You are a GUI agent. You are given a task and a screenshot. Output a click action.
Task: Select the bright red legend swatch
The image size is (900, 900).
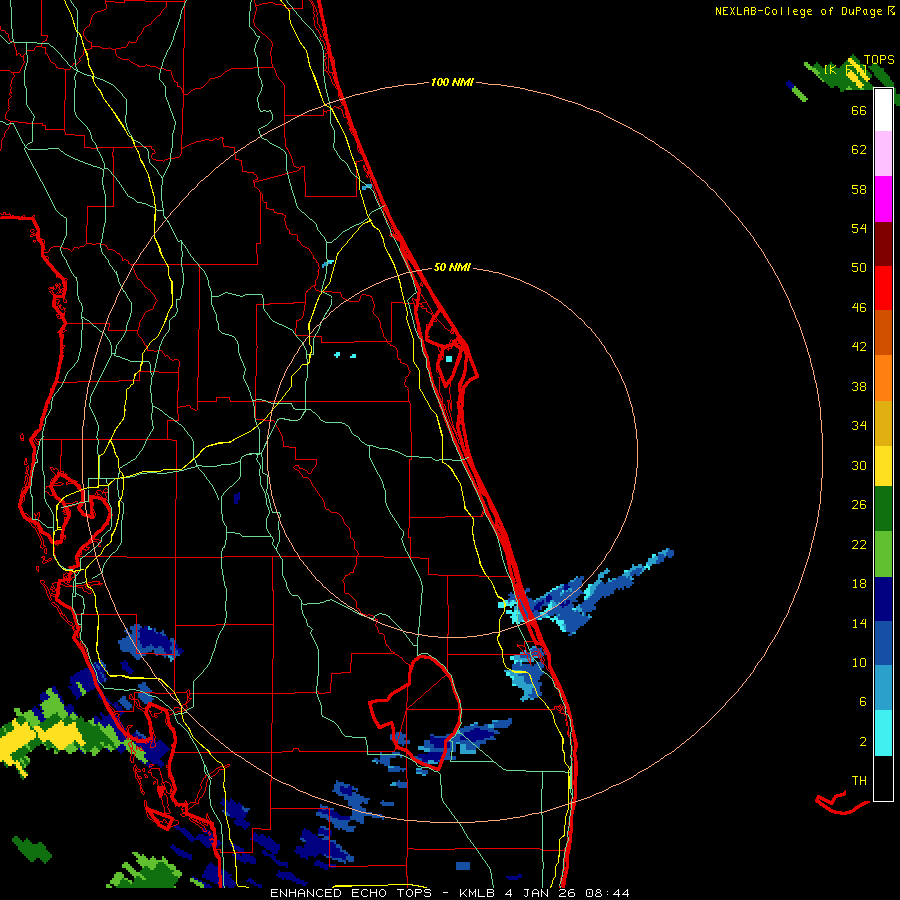click(x=883, y=288)
